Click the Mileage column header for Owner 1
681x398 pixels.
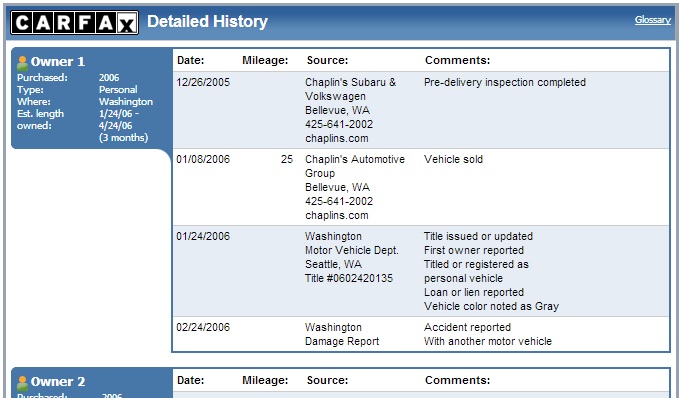click(x=265, y=60)
